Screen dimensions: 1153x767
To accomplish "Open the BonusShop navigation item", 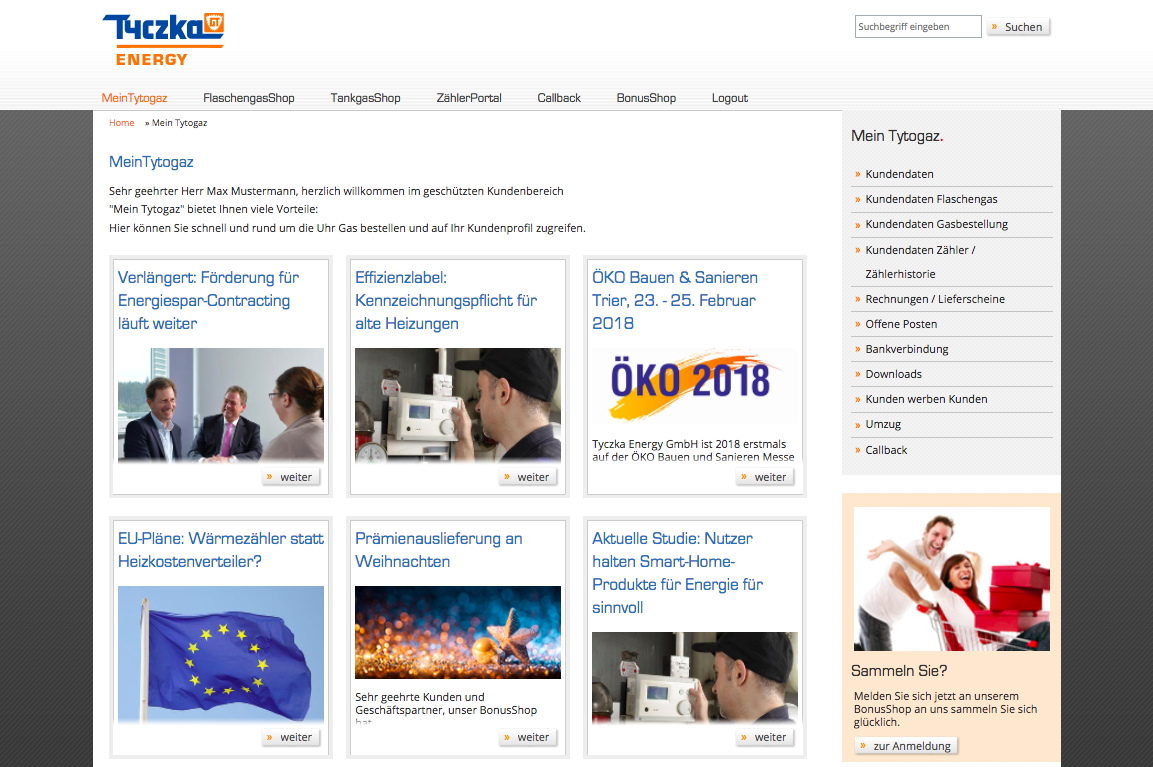I will pos(646,98).
